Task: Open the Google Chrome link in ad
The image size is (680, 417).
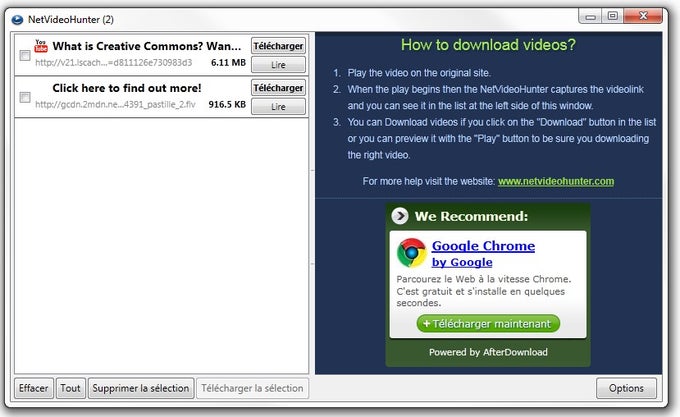Action: [x=483, y=246]
